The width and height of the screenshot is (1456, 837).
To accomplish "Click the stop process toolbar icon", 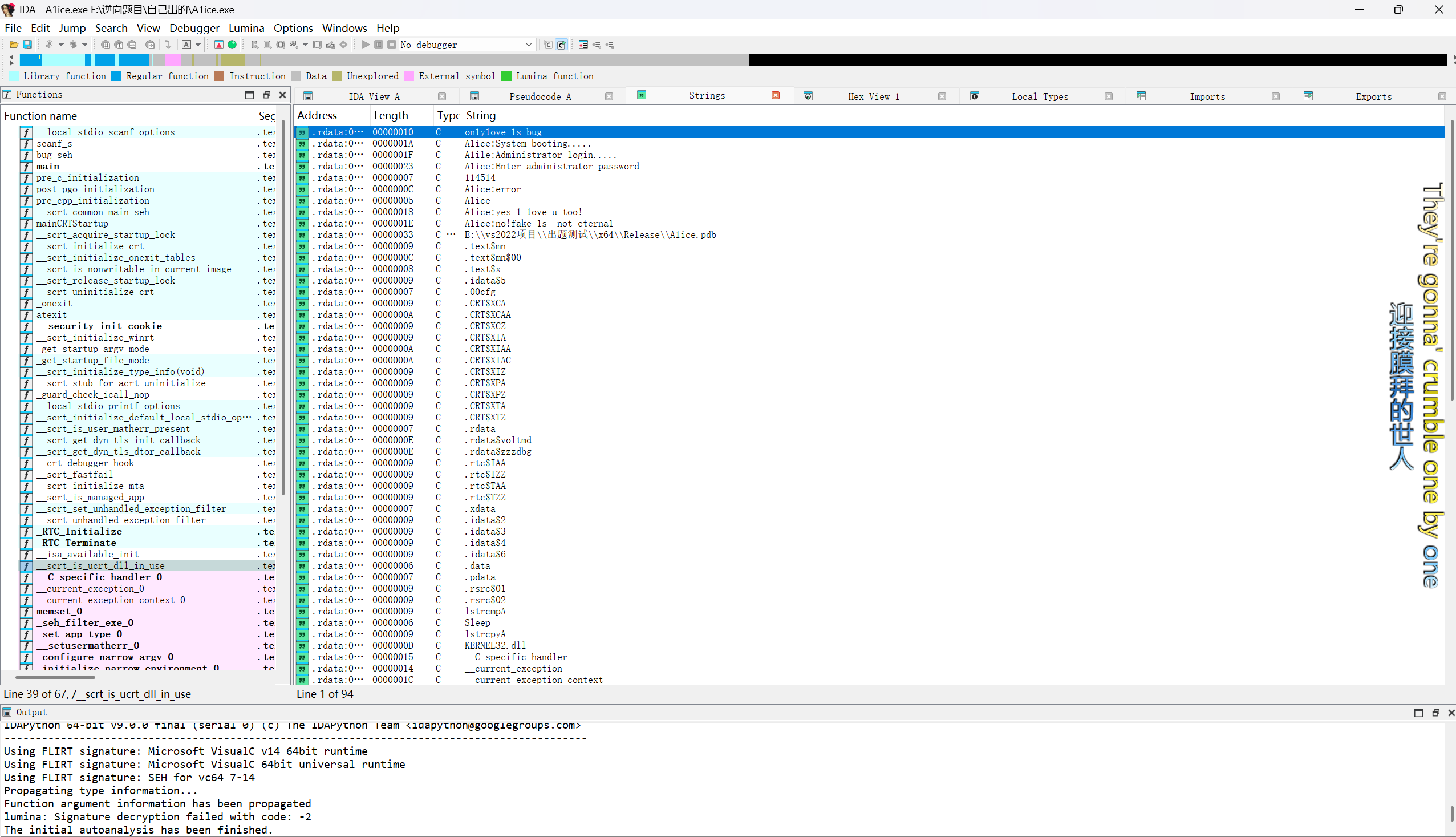I will click(392, 45).
